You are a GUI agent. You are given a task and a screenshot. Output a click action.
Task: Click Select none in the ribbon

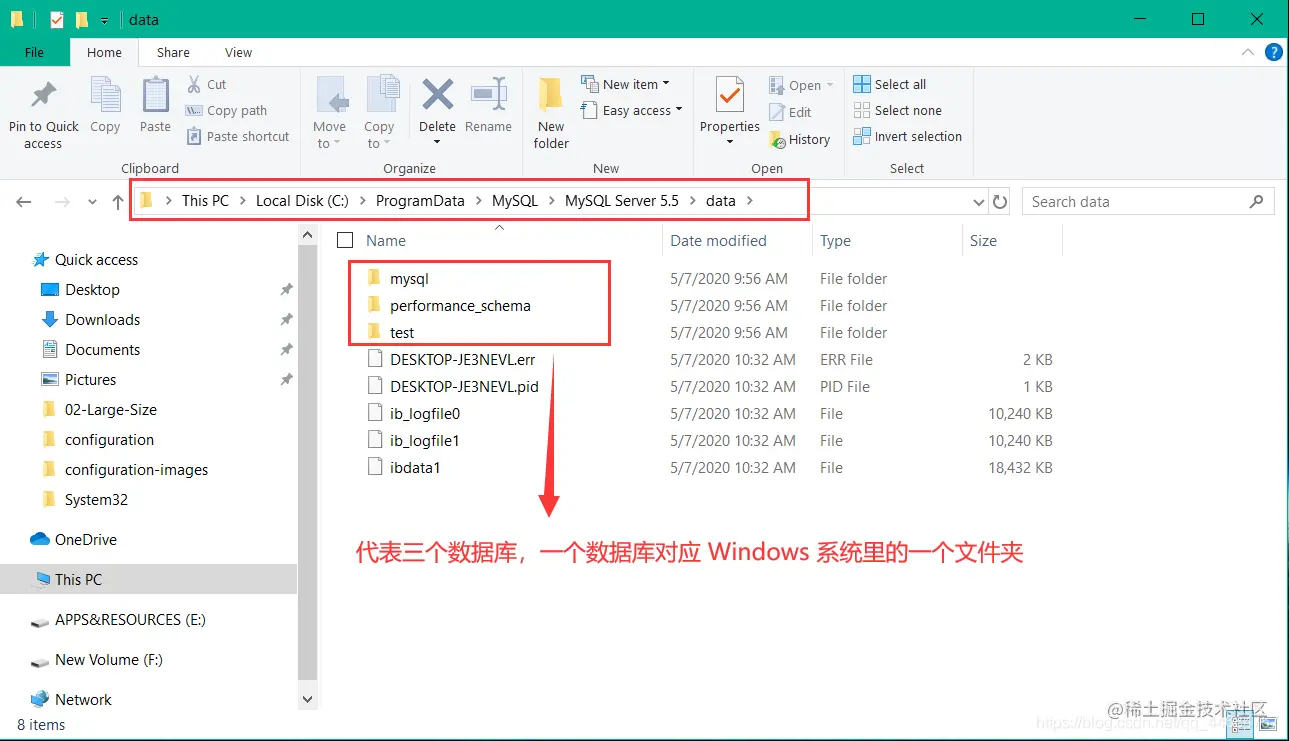(897, 111)
